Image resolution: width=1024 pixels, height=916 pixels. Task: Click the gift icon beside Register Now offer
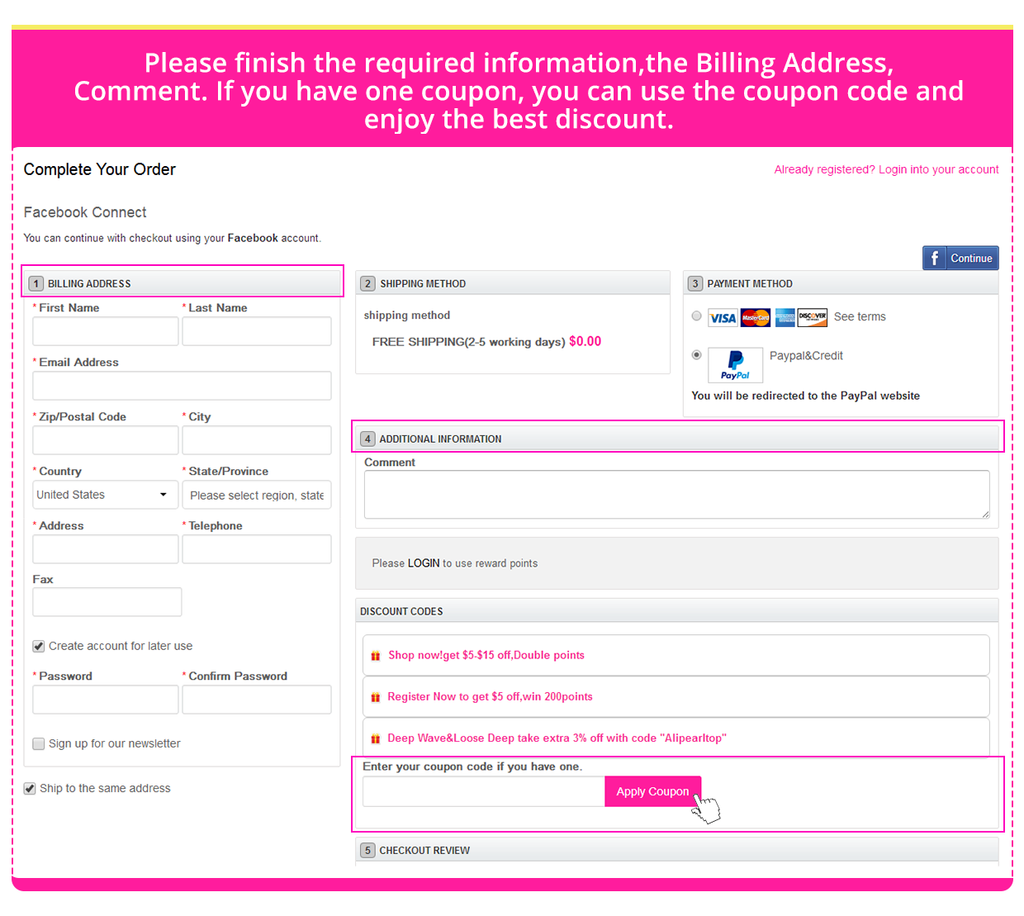point(376,697)
